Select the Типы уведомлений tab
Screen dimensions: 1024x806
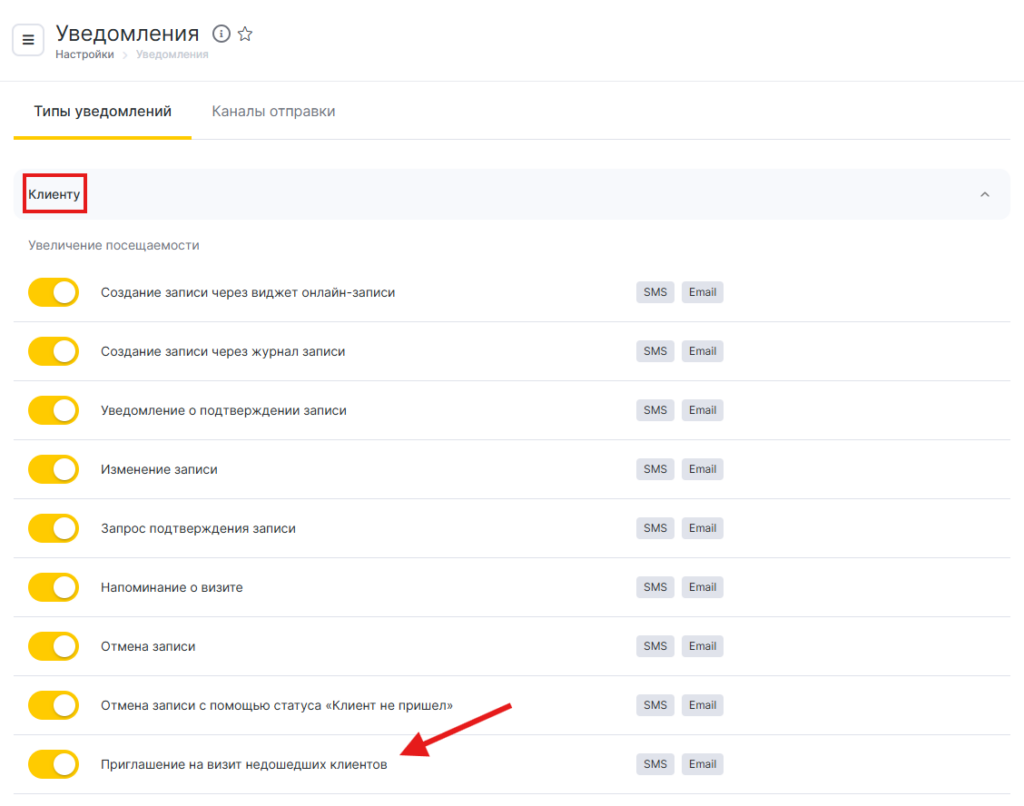pyautogui.click(x=102, y=111)
